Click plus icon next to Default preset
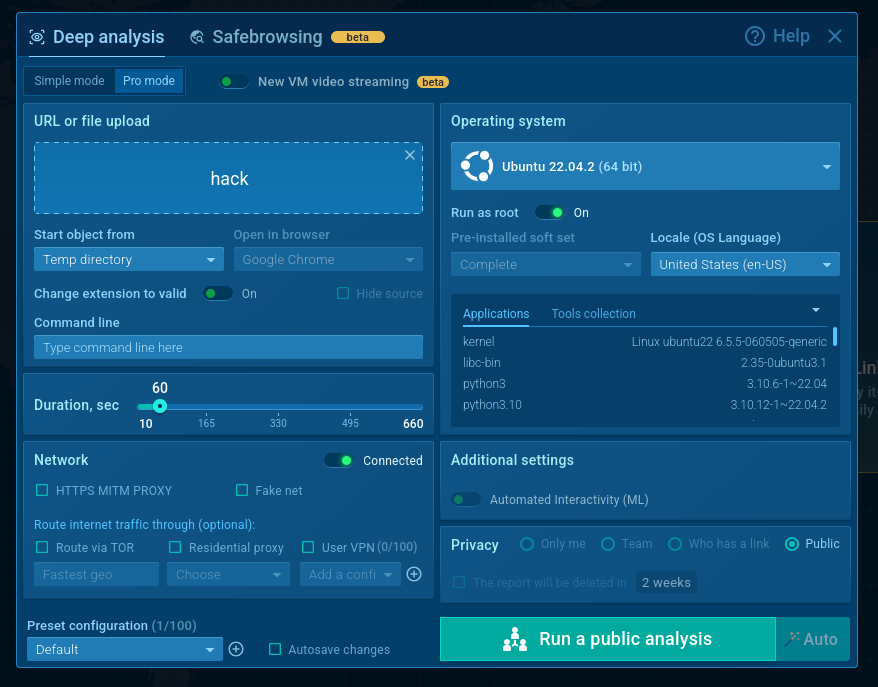Screen dimensions: 878x687 (x=236, y=649)
